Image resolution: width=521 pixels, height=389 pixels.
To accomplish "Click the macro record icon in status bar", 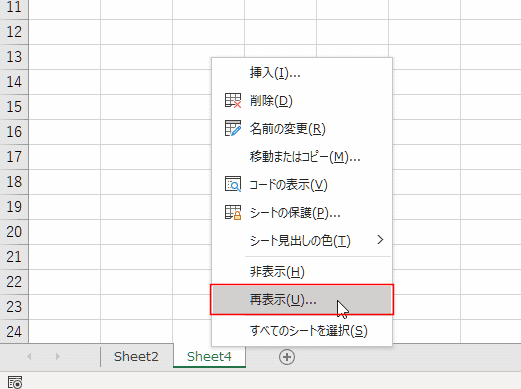I will coord(15,382).
